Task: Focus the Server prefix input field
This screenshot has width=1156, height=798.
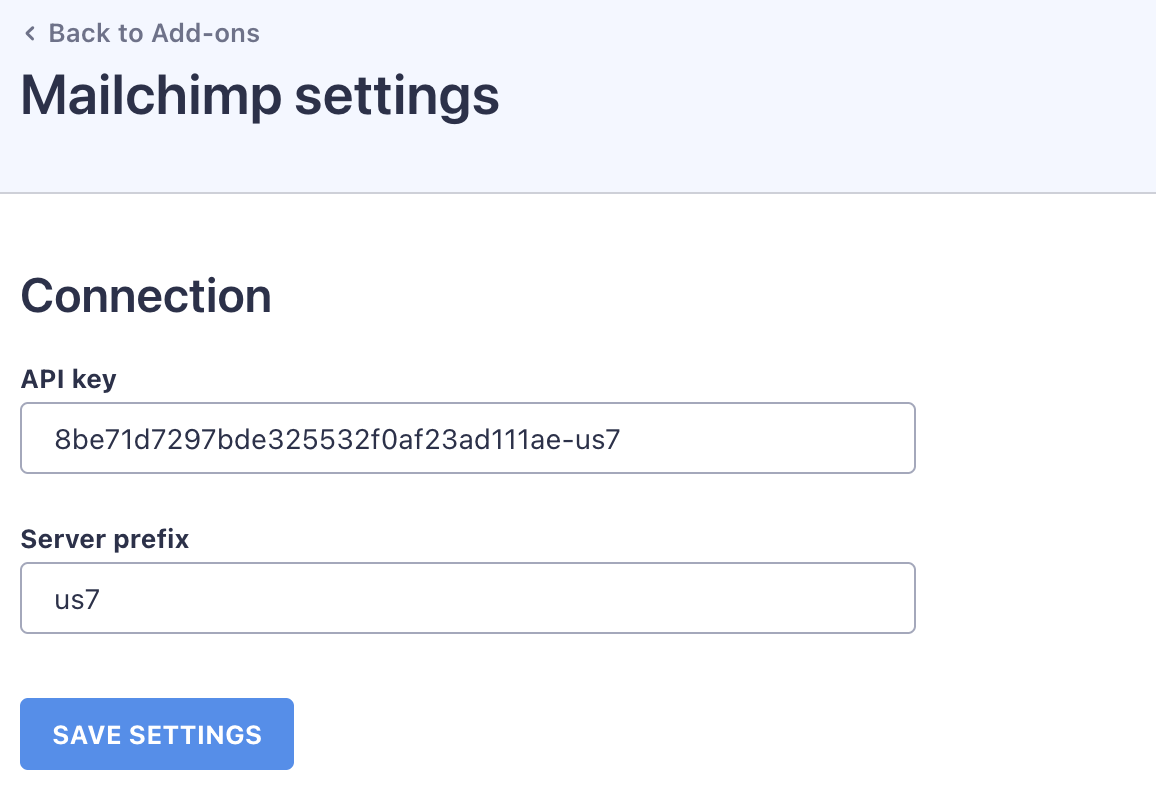Action: click(467, 598)
